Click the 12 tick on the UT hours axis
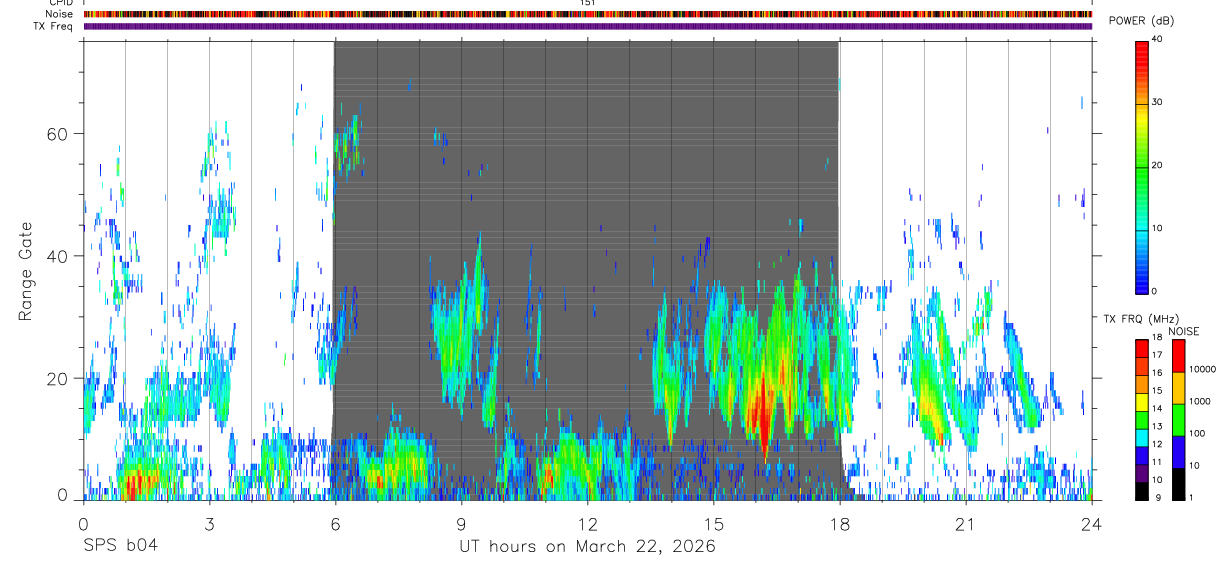This screenshot has width=1228, height=567. point(587,524)
